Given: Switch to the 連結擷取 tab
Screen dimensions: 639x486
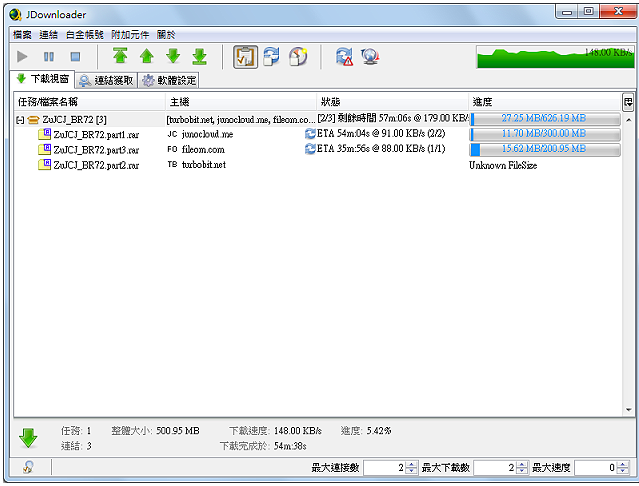Looking at the screenshot, I should coord(107,81).
